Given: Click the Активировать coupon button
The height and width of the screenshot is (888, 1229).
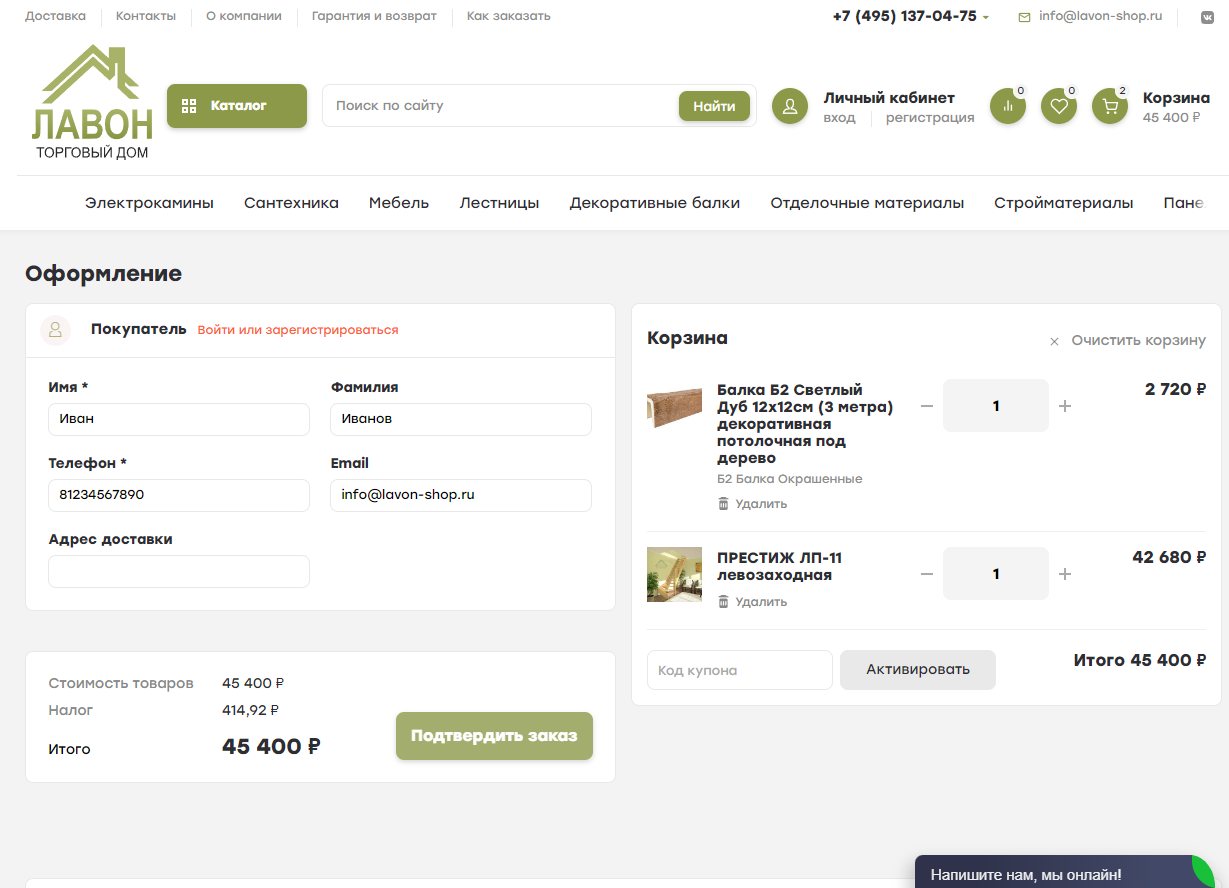Looking at the screenshot, I should click(917, 670).
